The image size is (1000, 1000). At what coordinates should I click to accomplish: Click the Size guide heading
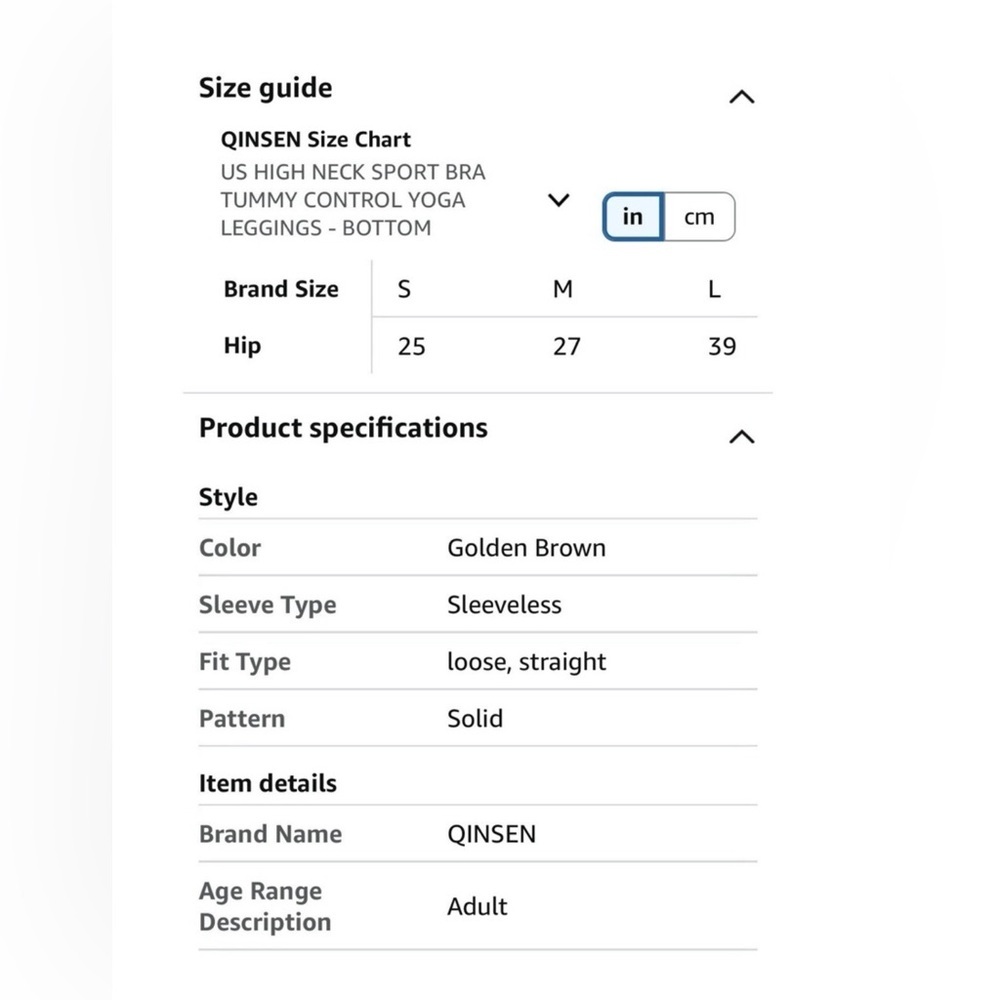tap(265, 88)
